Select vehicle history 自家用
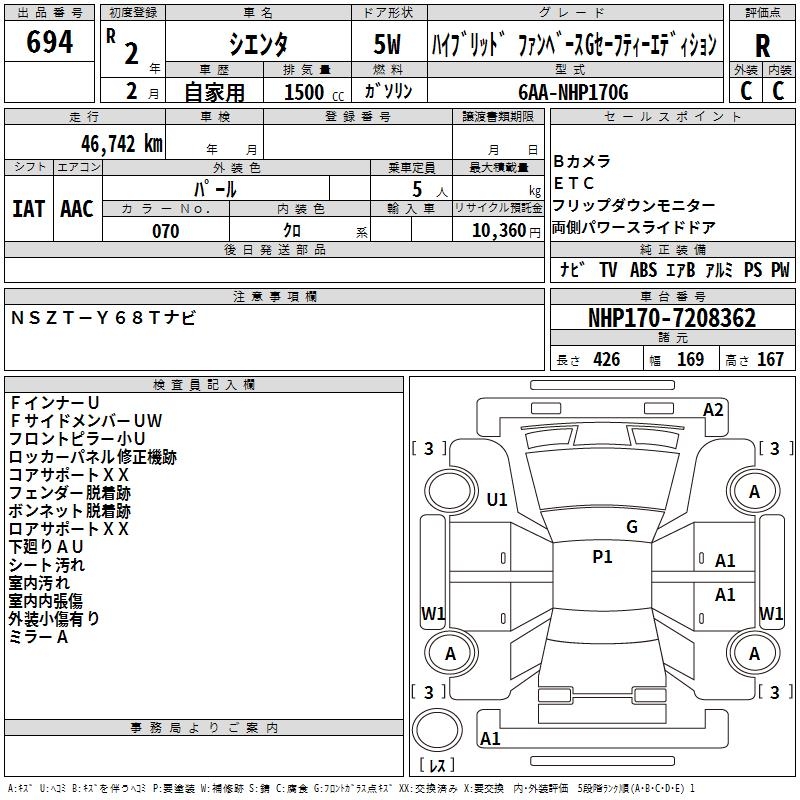 (x=214, y=92)
